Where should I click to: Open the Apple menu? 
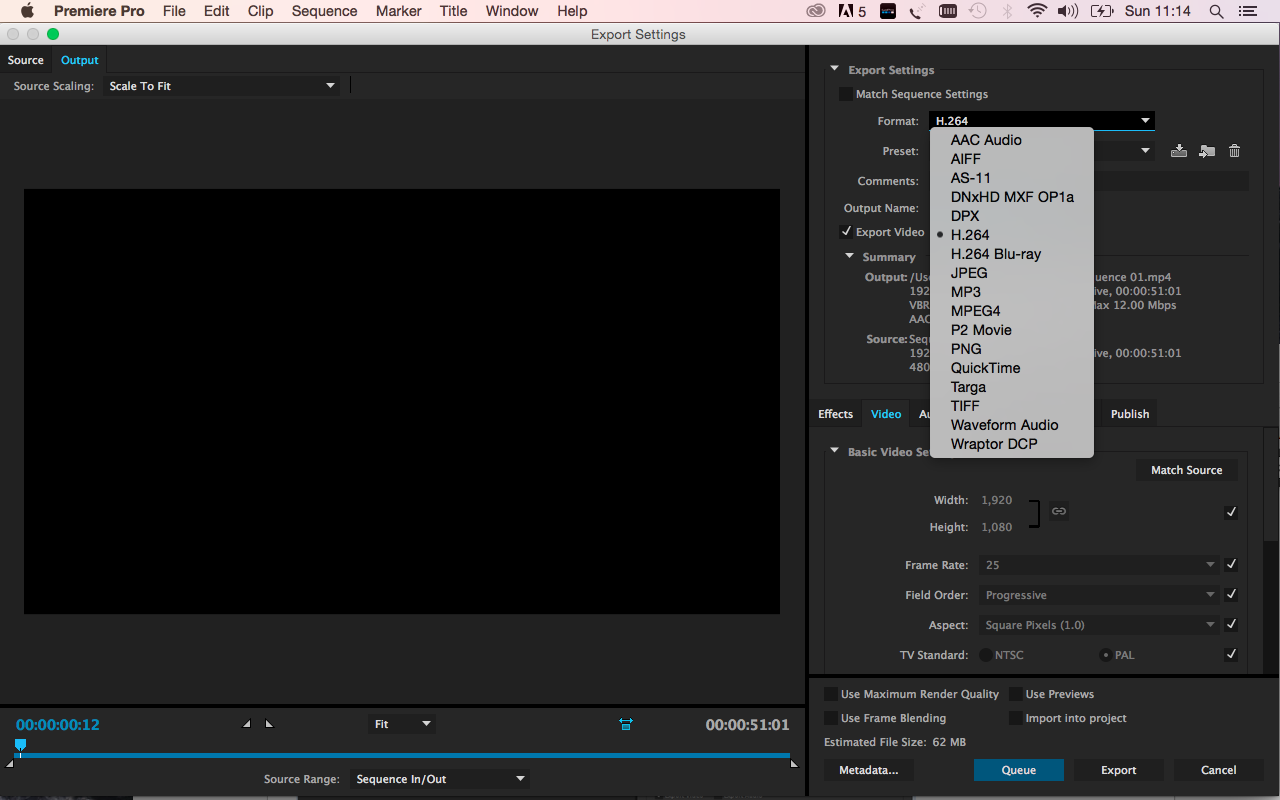(x=27, y=11)
